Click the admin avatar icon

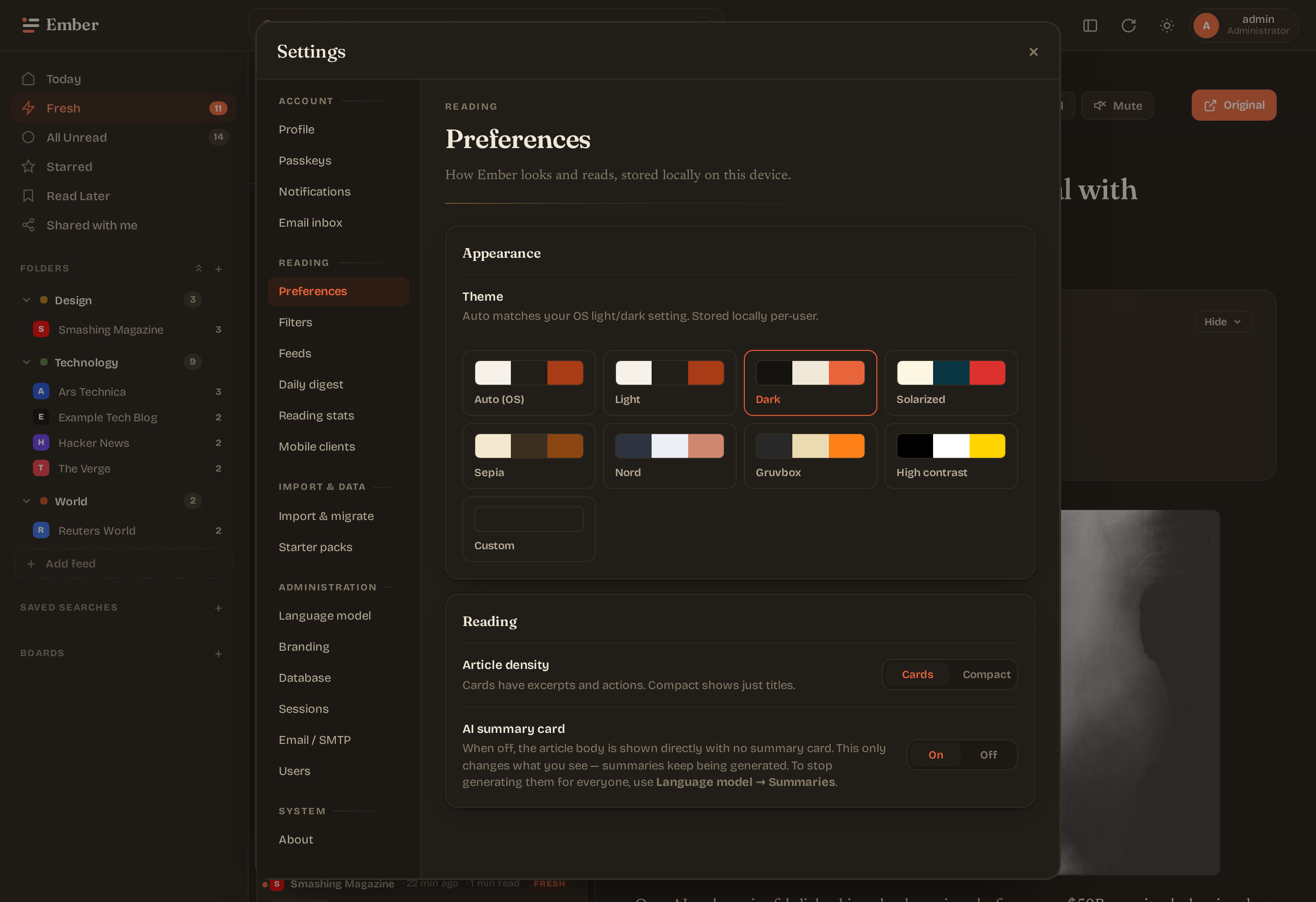1206,26
